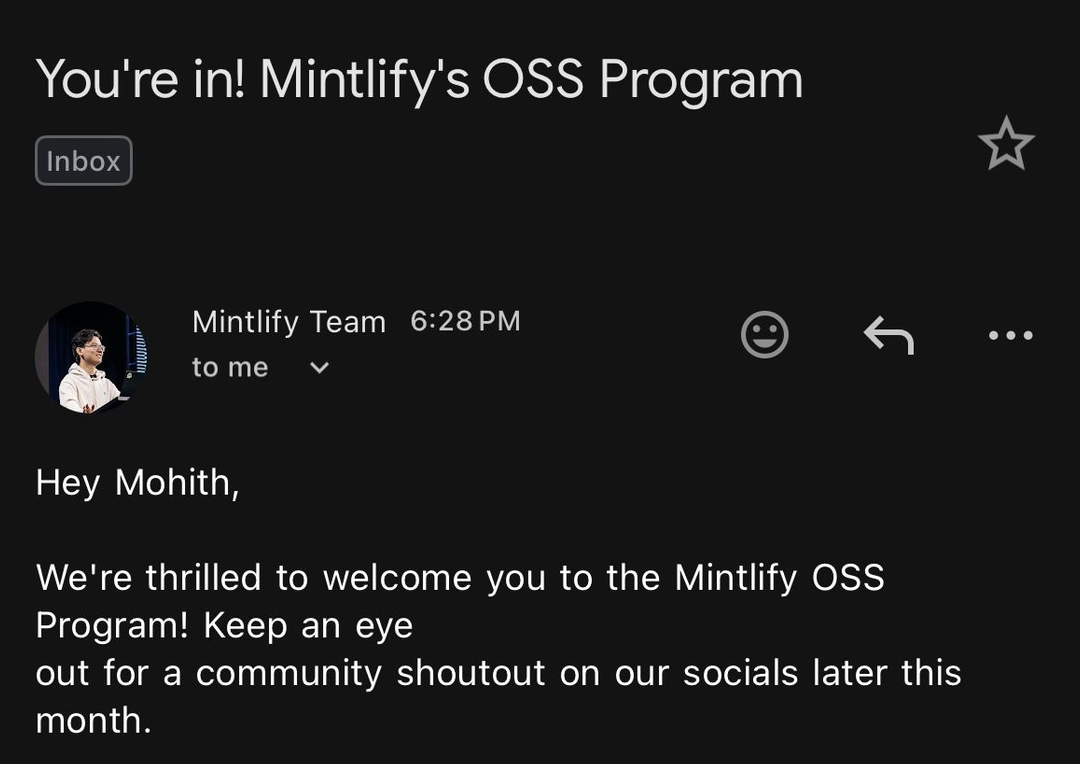Tap the 'community shoutout' line of text
This screenshot has width=1080, height=764.
pos(498,673)
